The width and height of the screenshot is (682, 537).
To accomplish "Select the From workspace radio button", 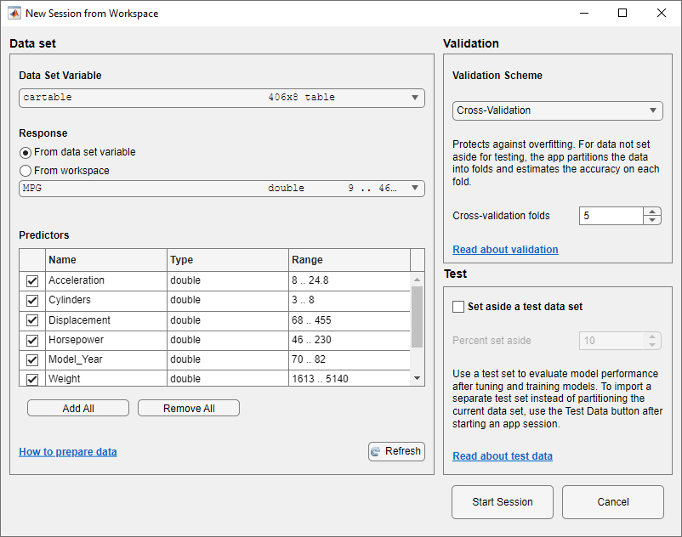I will pos(26,171).
